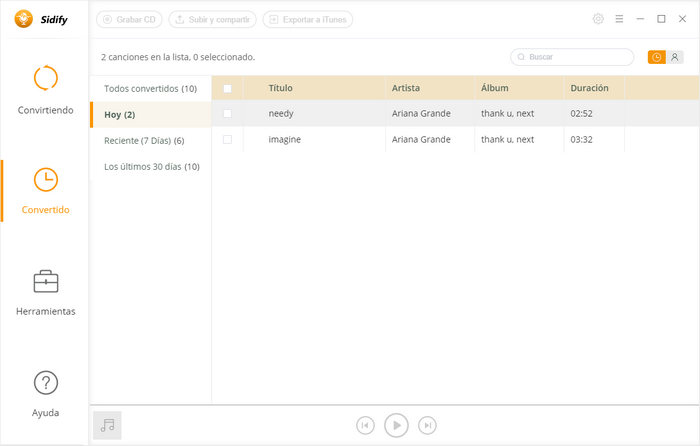Go to the Convirtiendo section
The width and height of the screenshot is (700, 446).
tap(46, 90)
